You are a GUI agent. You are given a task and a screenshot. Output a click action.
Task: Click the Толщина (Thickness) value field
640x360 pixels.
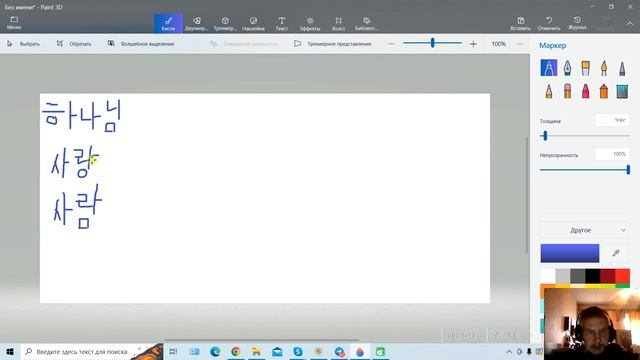point(612,120)
